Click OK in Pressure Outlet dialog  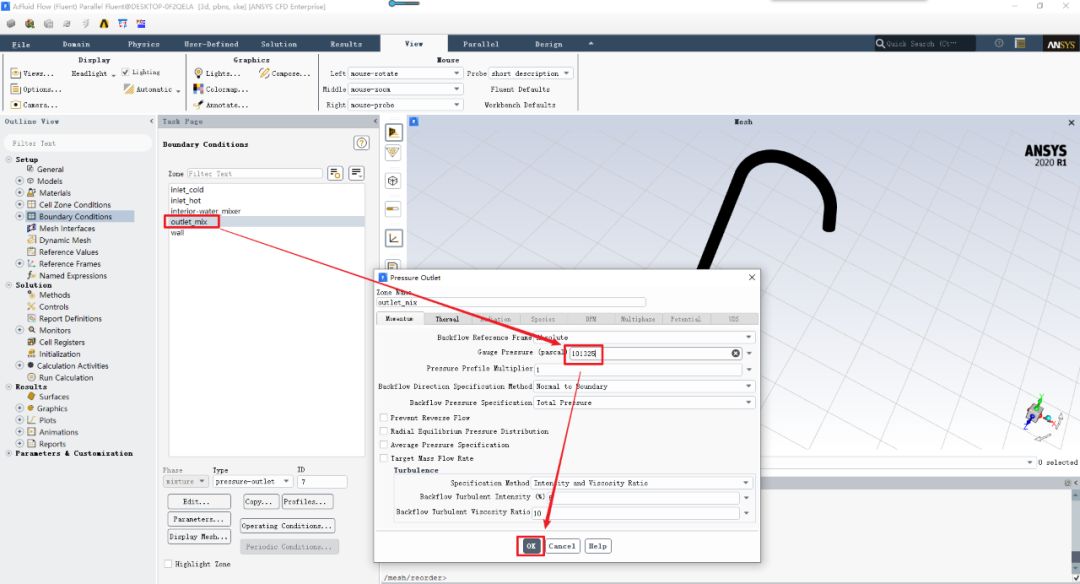[x=530, y=546]
